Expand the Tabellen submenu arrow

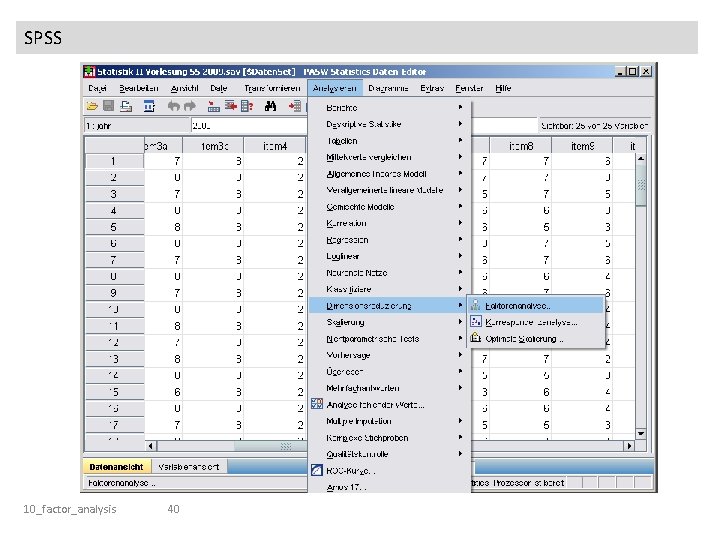click(x=460, y=141)
